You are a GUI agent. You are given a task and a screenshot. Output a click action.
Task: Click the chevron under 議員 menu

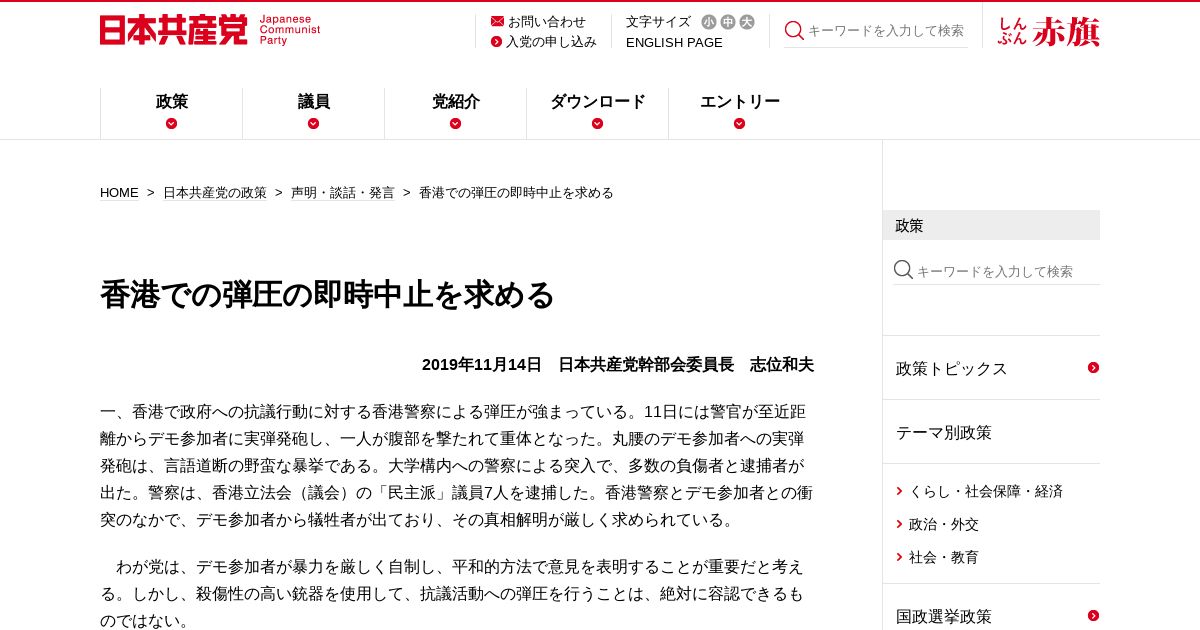(x=314, y=124)
